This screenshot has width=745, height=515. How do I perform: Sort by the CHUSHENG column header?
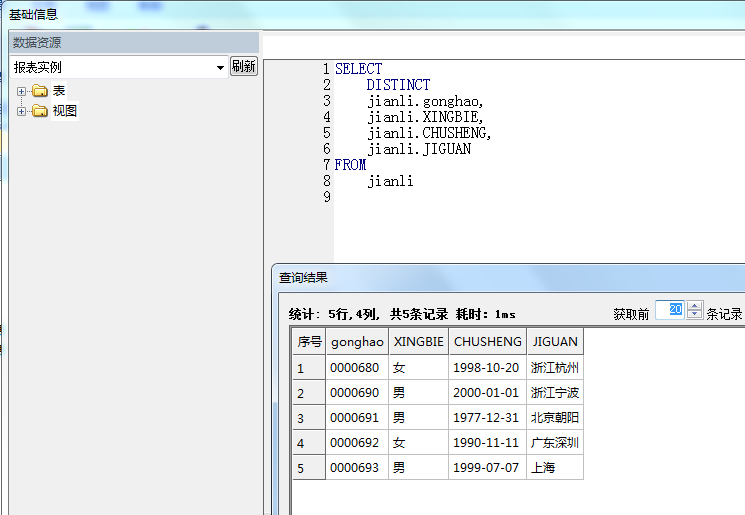[487, 342]
